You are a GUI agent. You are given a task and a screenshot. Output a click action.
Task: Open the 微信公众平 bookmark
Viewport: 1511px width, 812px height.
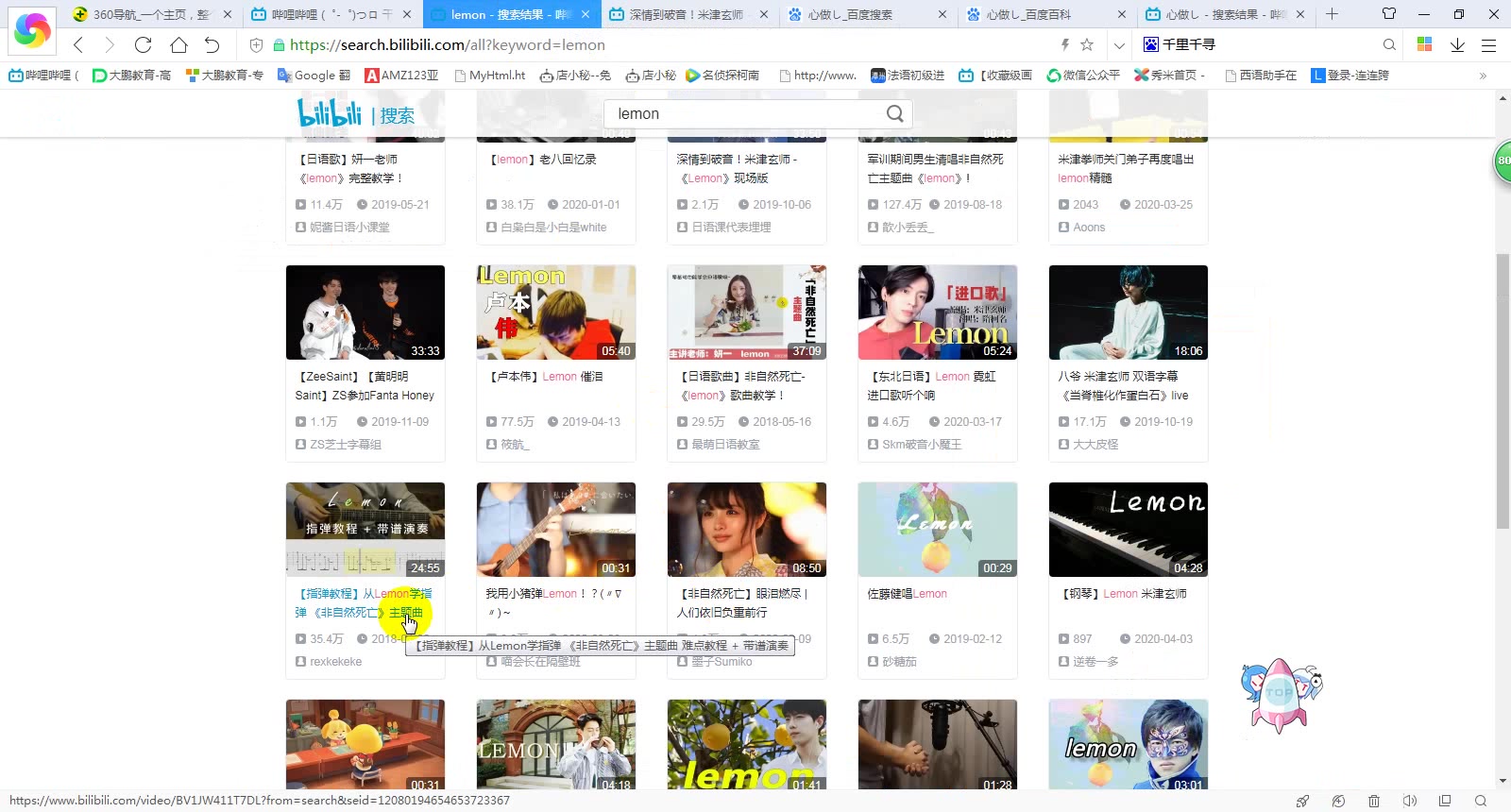(x=1083, y=76)
